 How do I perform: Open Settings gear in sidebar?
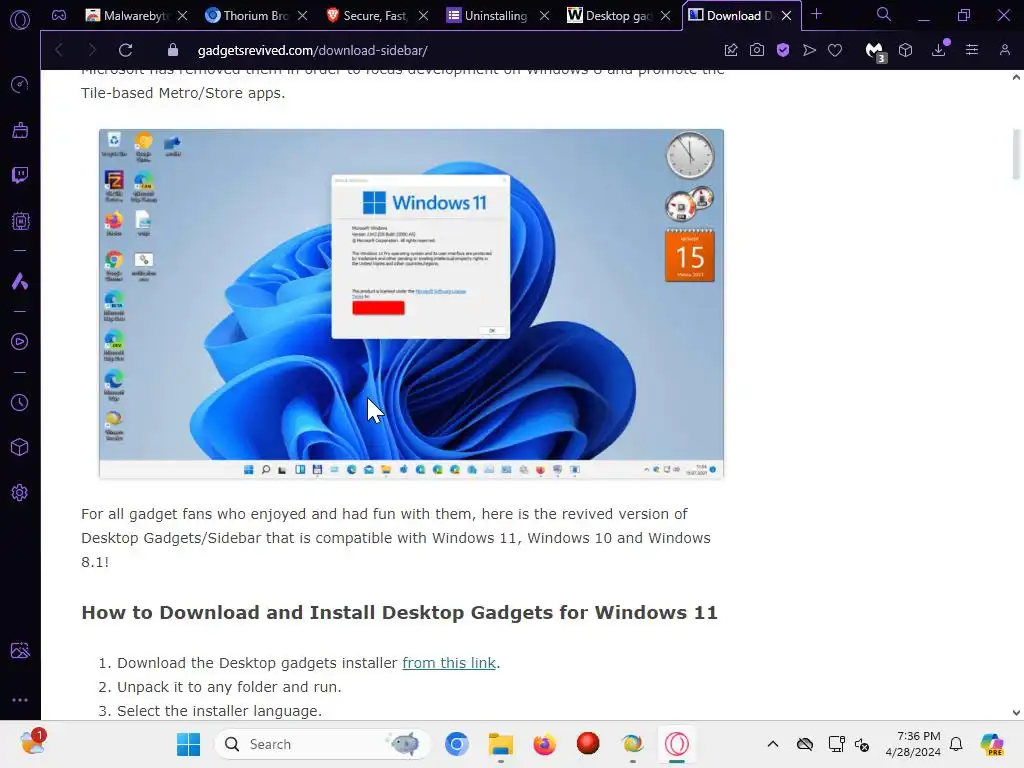[x=20, y=492]
